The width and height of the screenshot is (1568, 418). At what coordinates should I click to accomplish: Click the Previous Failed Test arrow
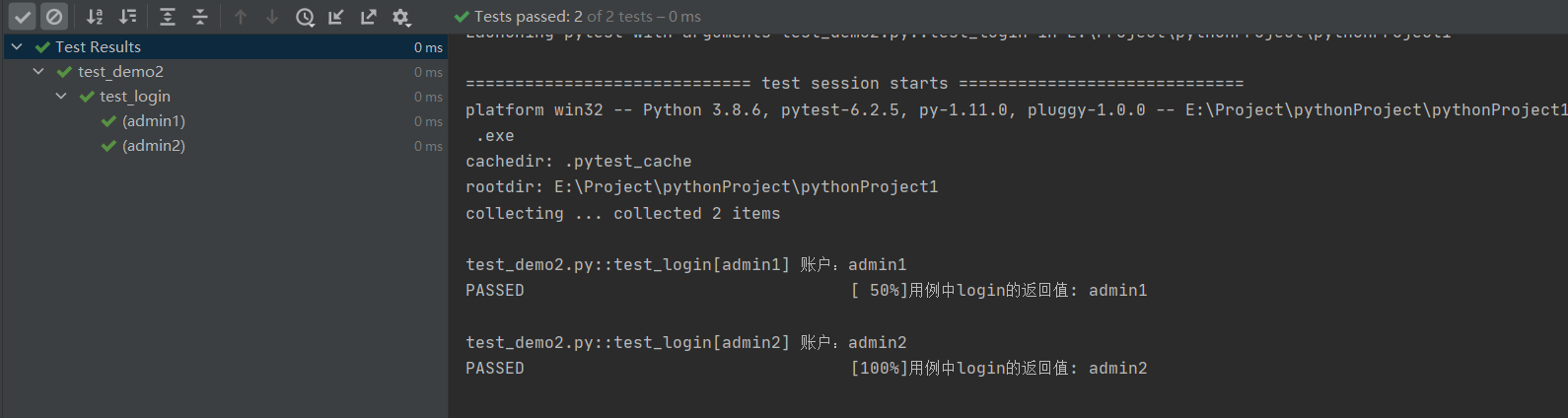pyautogui.click(x=241, y=17)
